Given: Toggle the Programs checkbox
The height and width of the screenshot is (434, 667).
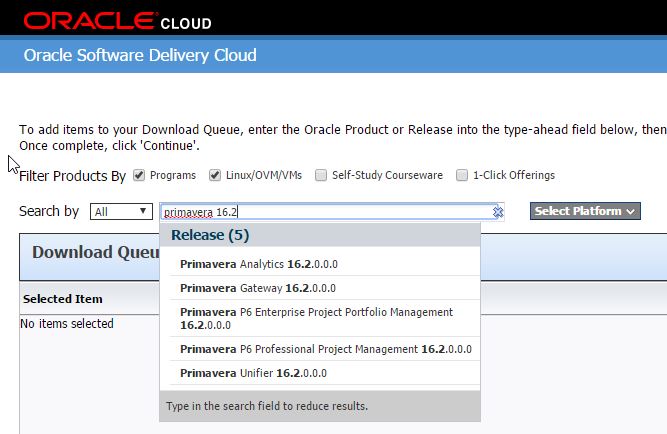Looking at the screenshot, I should point(139,175).
